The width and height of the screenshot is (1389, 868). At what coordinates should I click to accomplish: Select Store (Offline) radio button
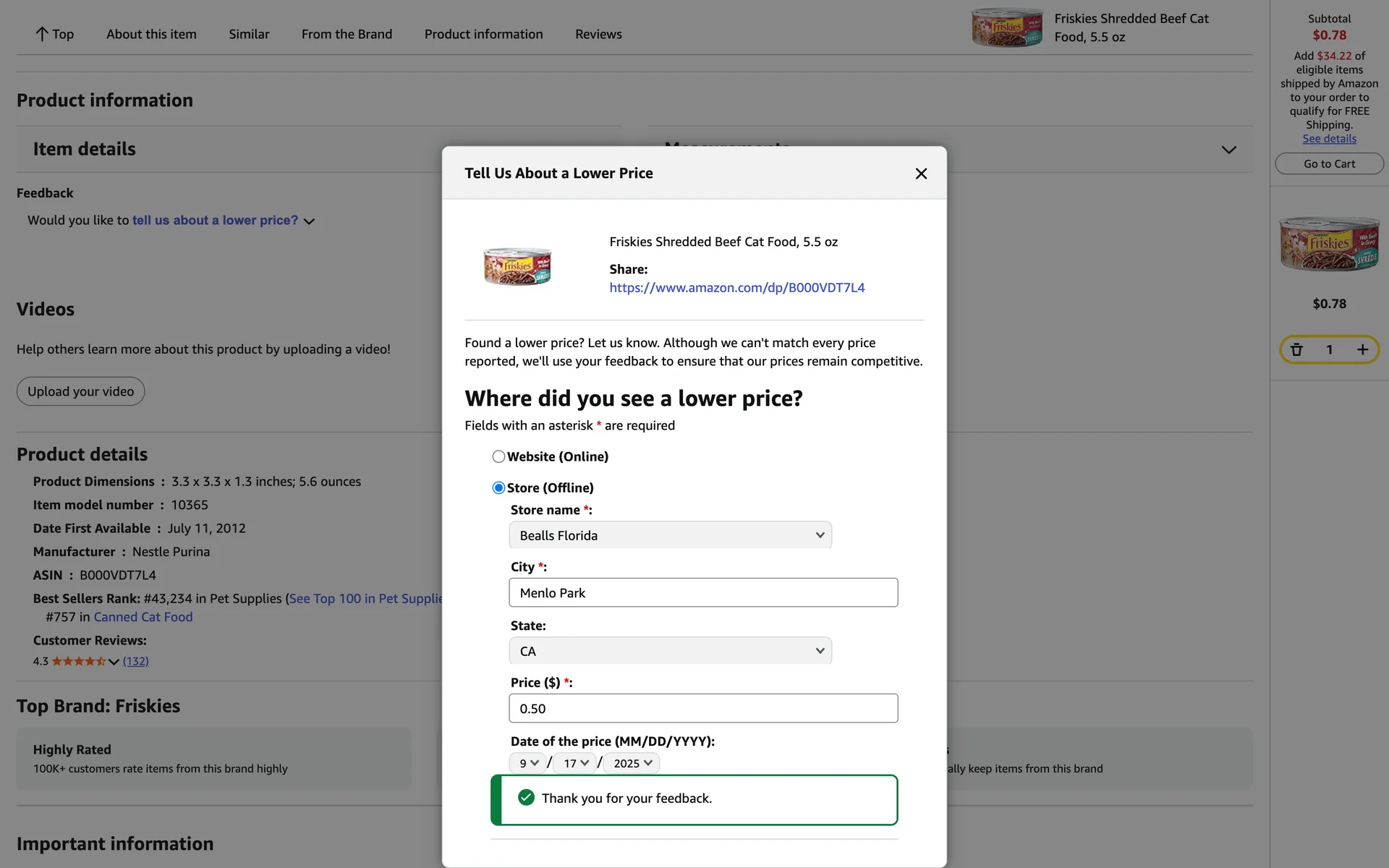pos(498,488)
